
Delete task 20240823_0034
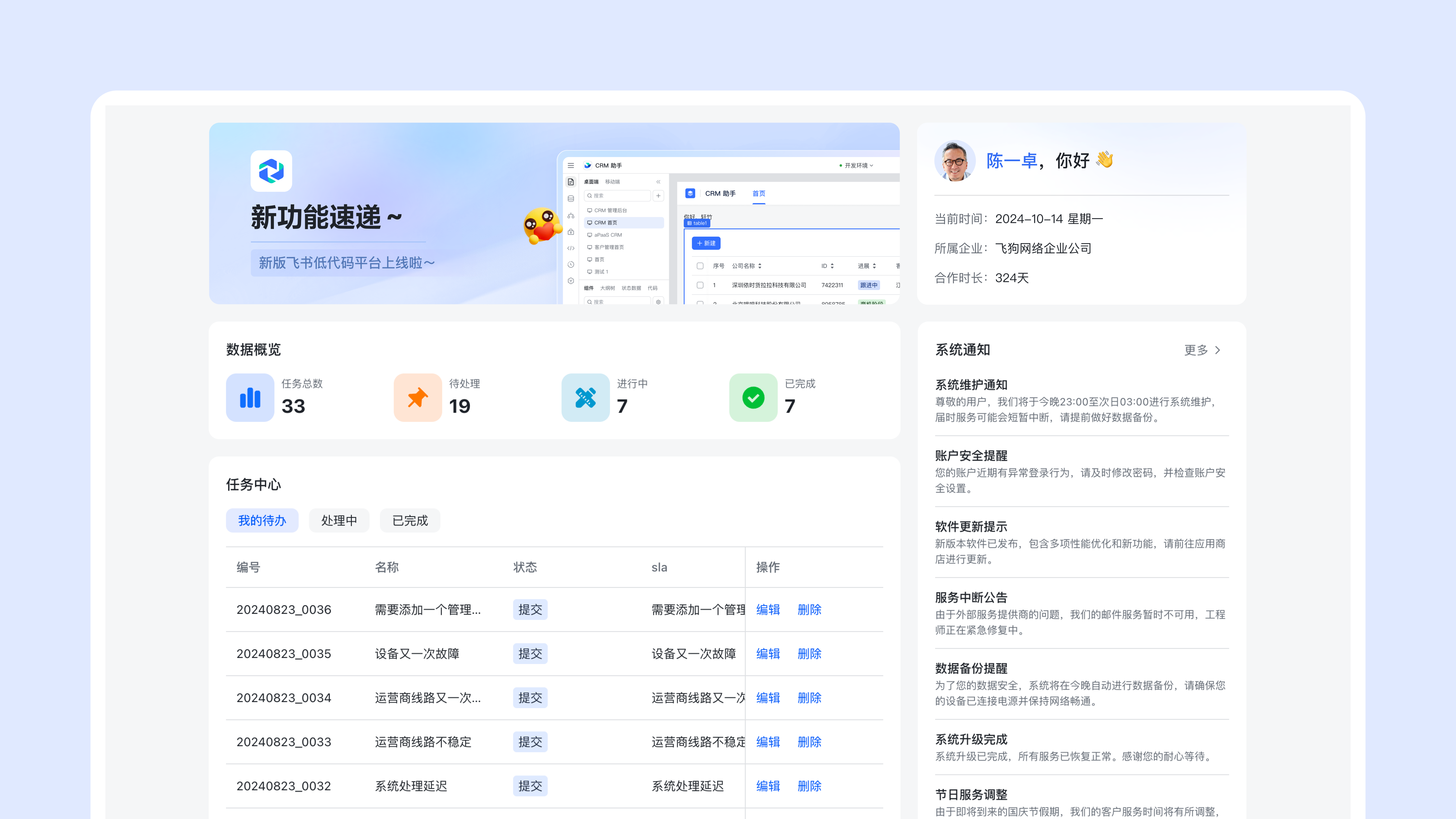809,698
